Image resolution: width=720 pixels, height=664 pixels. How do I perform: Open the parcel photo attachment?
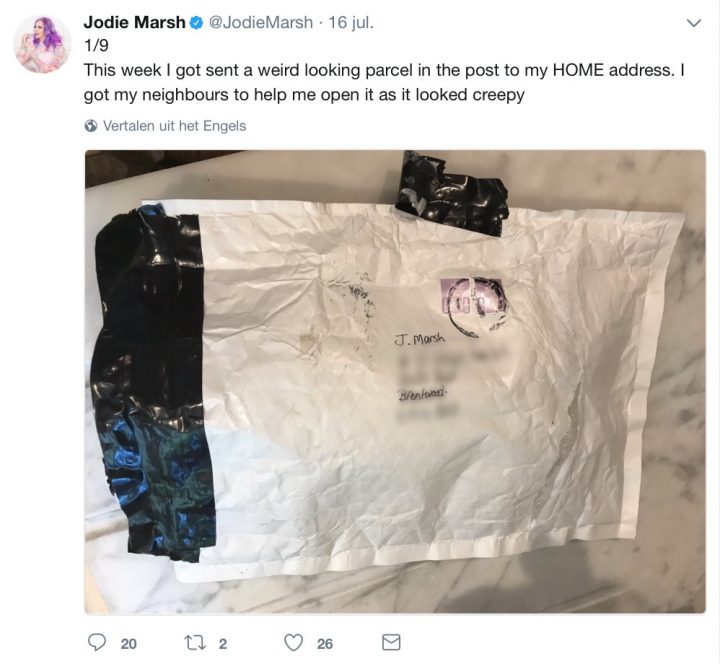click(x=395, y=382)
